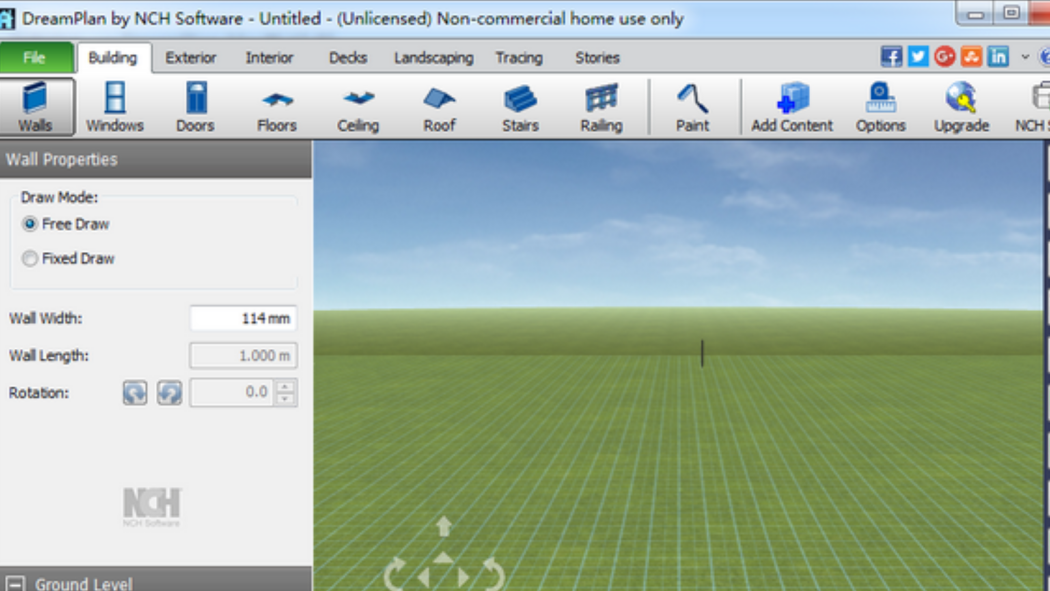Image resolution: width=1050 pixels, height=591 pixels.
Task: Click the Google Plus share icon
Action: point(945,57)
